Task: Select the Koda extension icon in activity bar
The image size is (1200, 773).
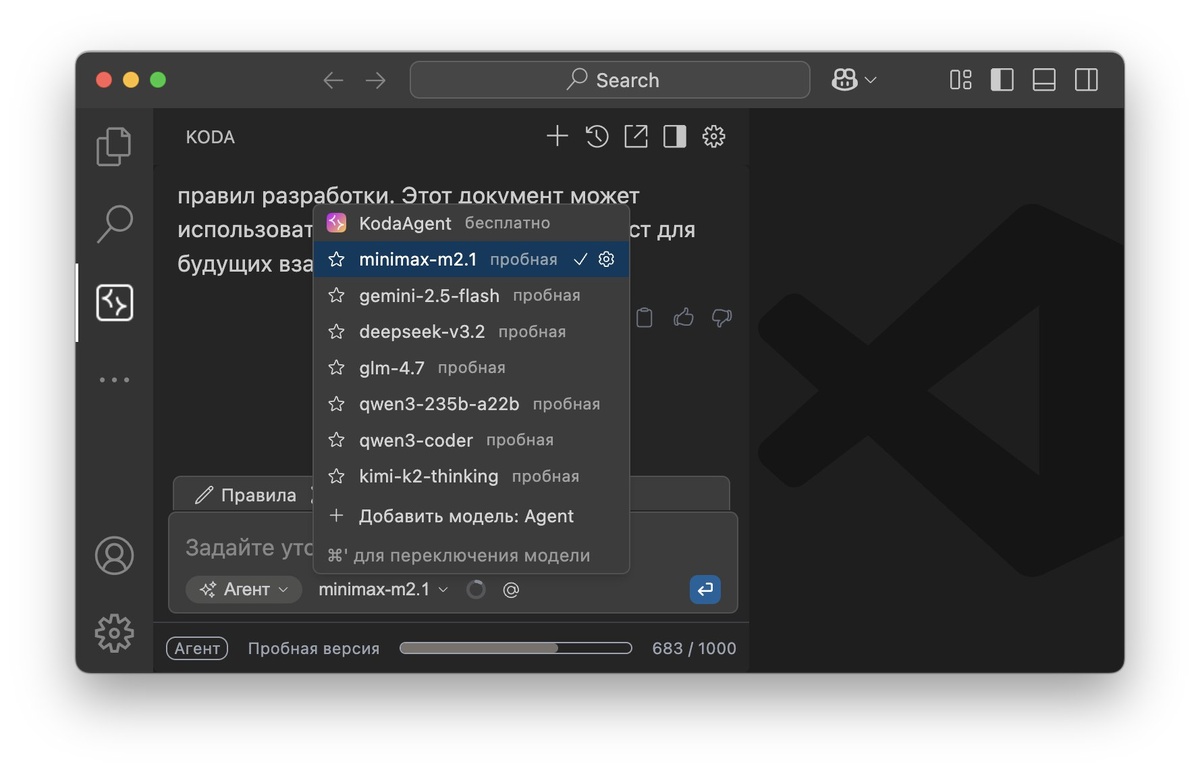Action: 114,302
